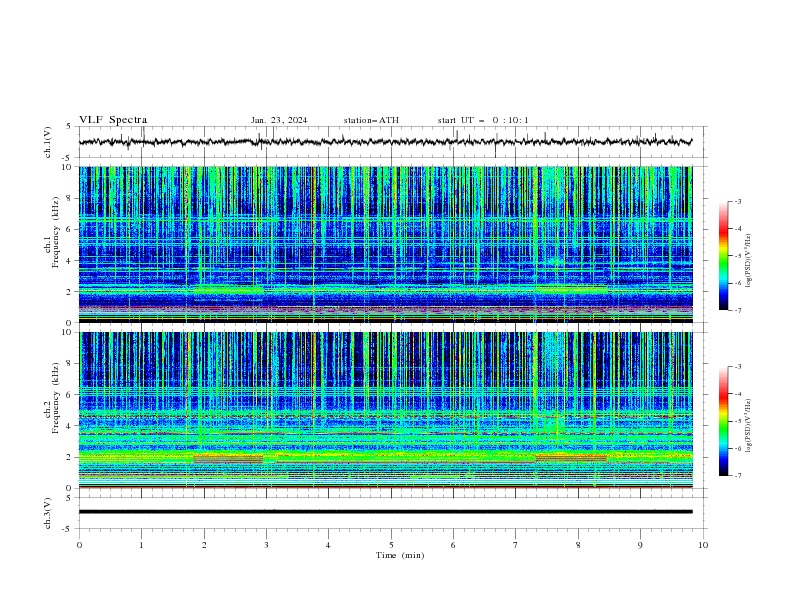The width and height of the screenshot is (792, 612).
Task: Click the "-3" label on the ch.1 color bar
Action: point(738,201)
